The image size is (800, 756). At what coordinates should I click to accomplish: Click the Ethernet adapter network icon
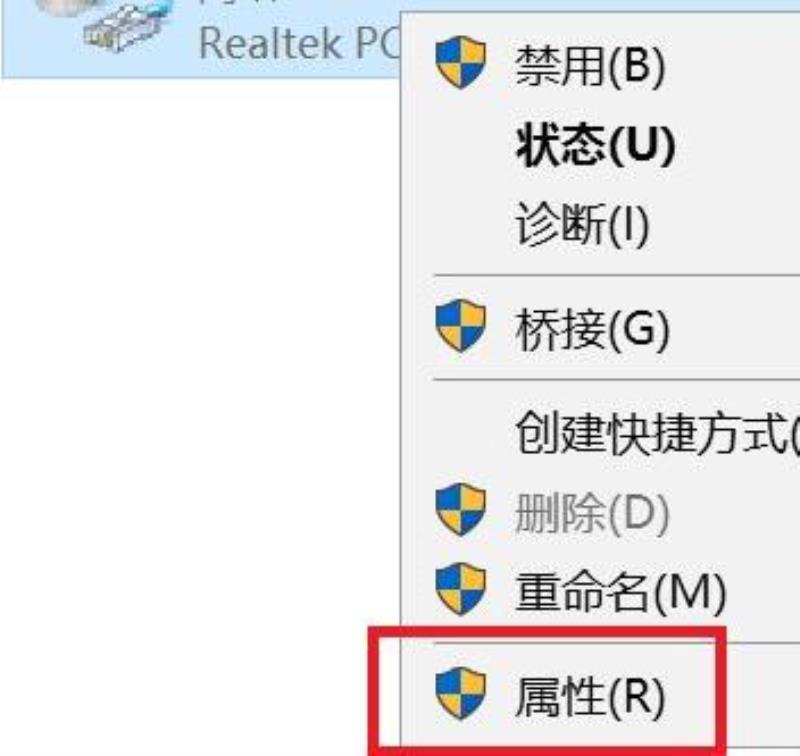coord(120,26)
